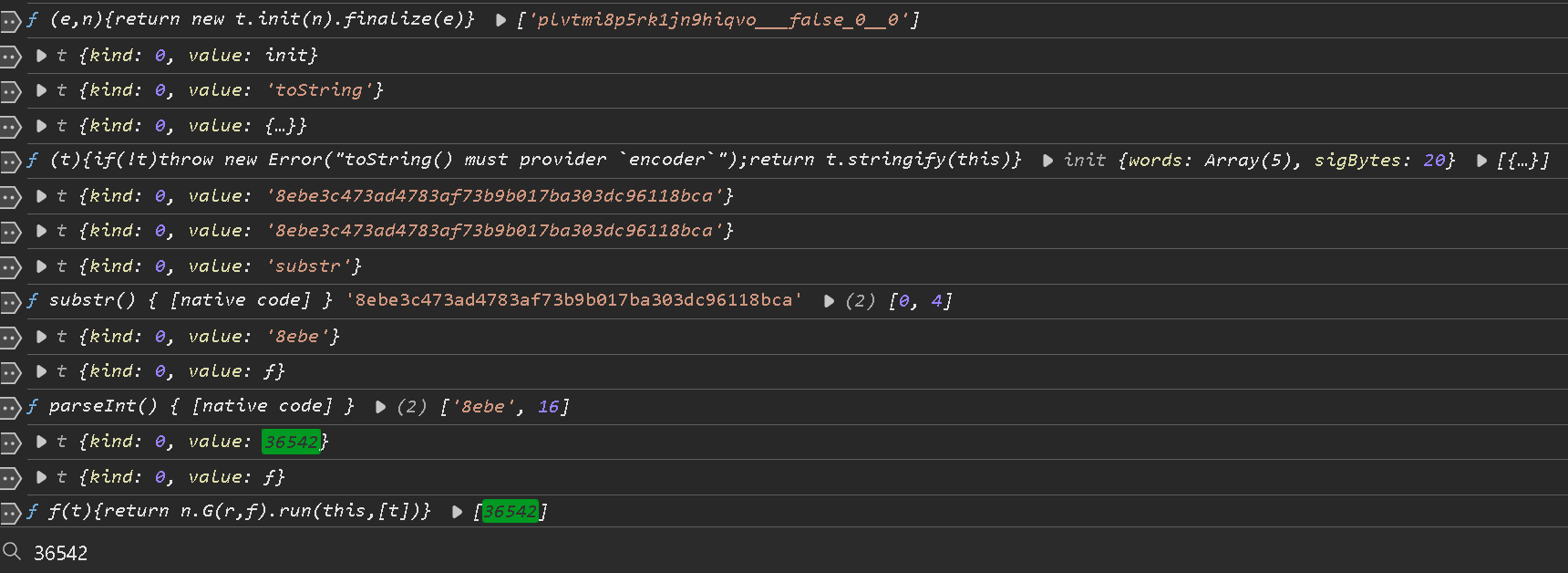
Task: Click the logpoint icon beside the '8ebe' value row
Action: pos(10,338)
